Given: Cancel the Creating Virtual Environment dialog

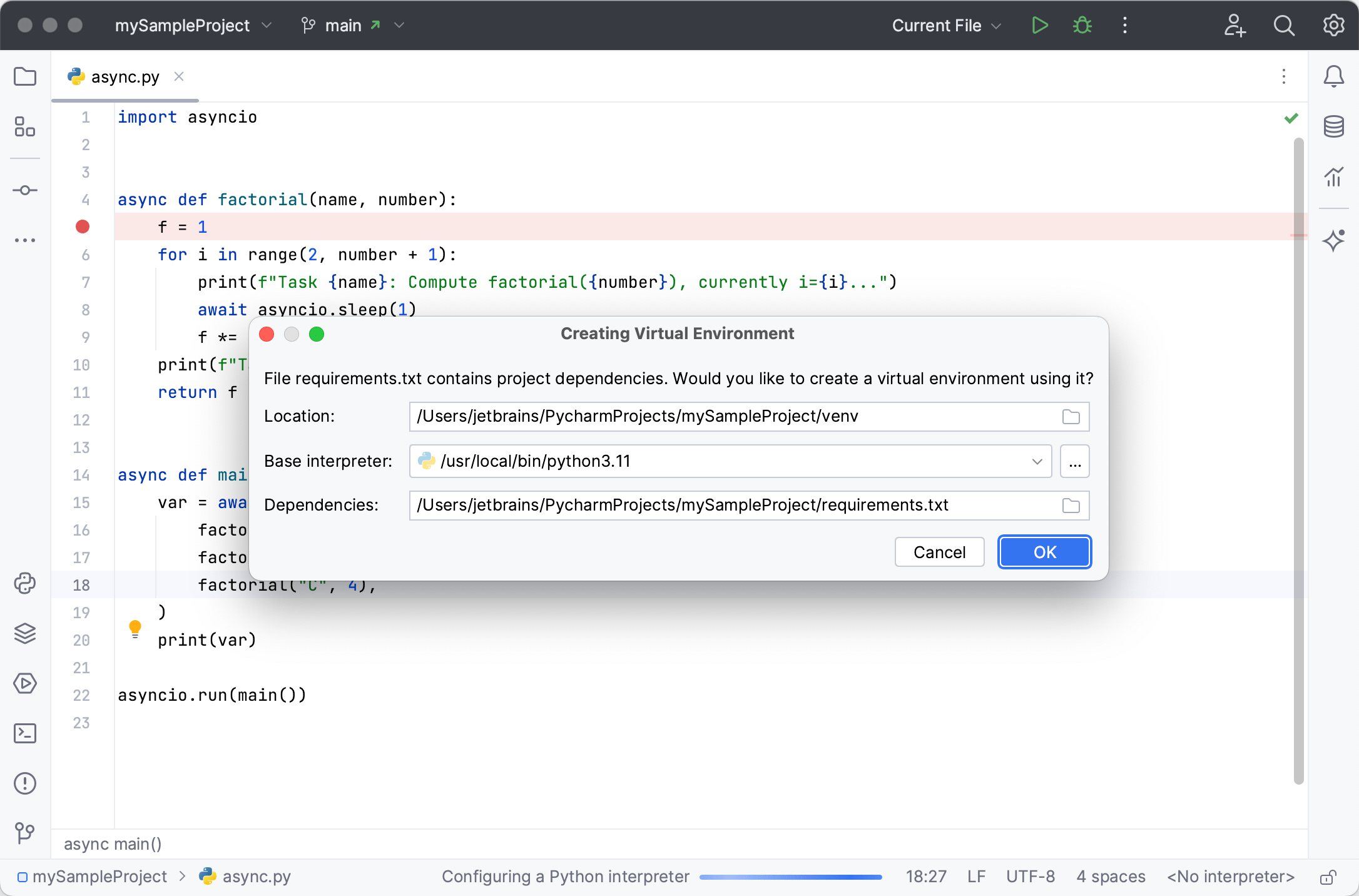Looking at the screenshot, I should pyautogui.click(x=939, y=552).
